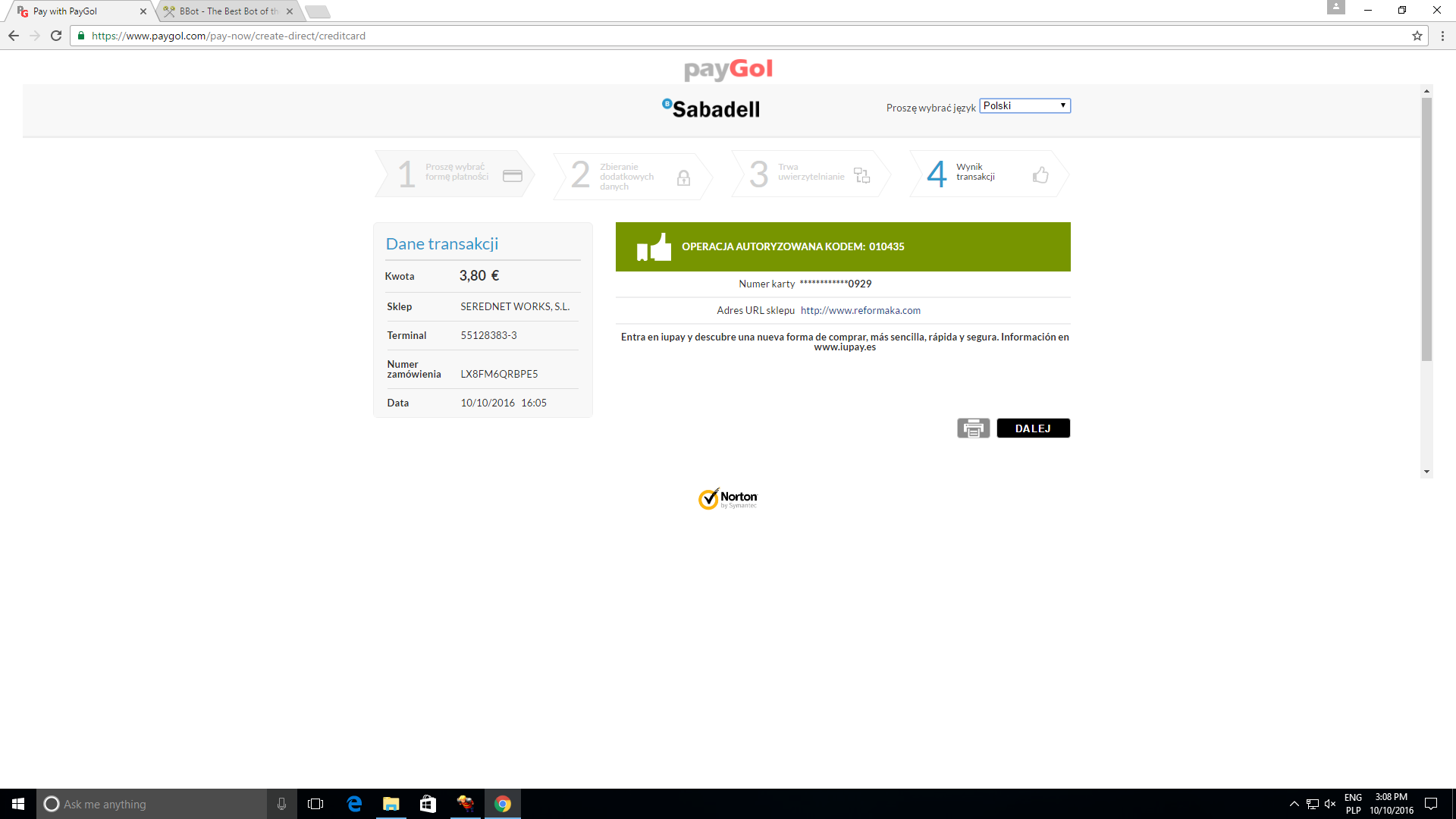The width and height of the screenshot is (1456, 819).
Task: Click the page scrollbar down arrow
Action: (1426, 472)
